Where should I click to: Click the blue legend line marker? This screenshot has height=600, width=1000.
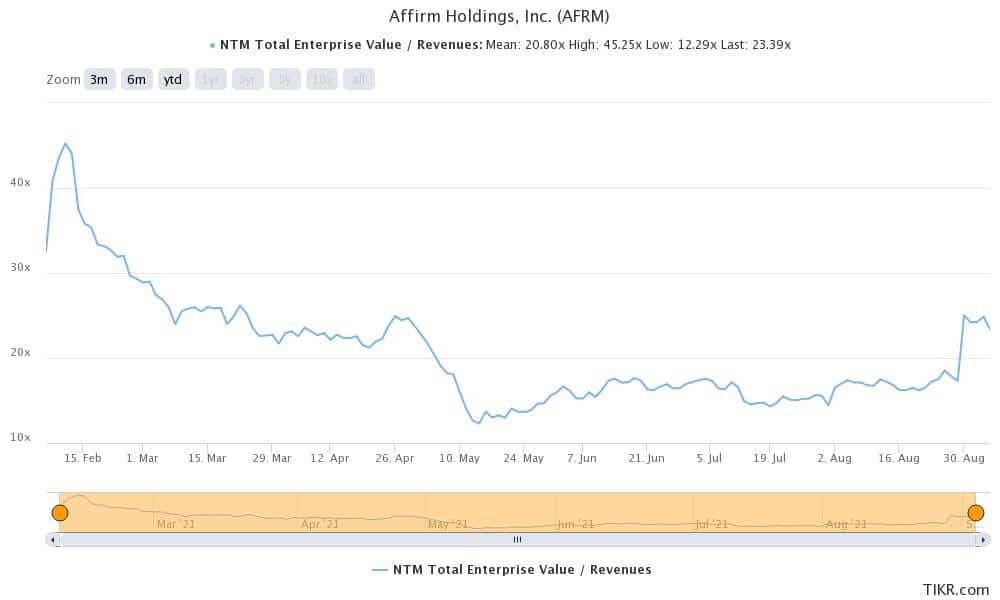379,570
